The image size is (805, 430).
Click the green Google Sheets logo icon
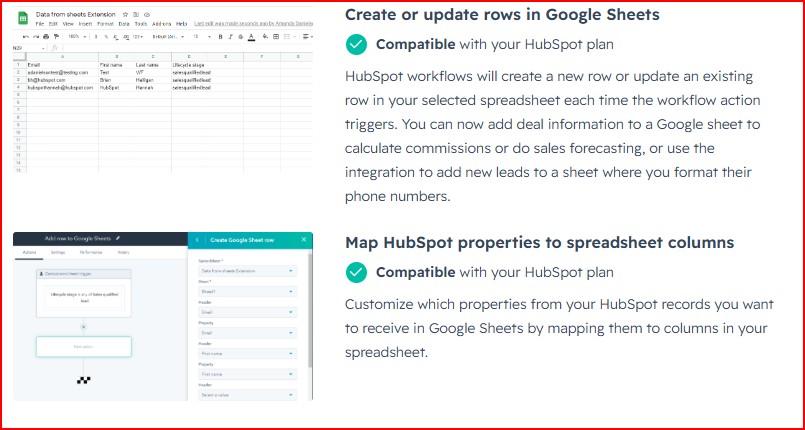[23, 18]
